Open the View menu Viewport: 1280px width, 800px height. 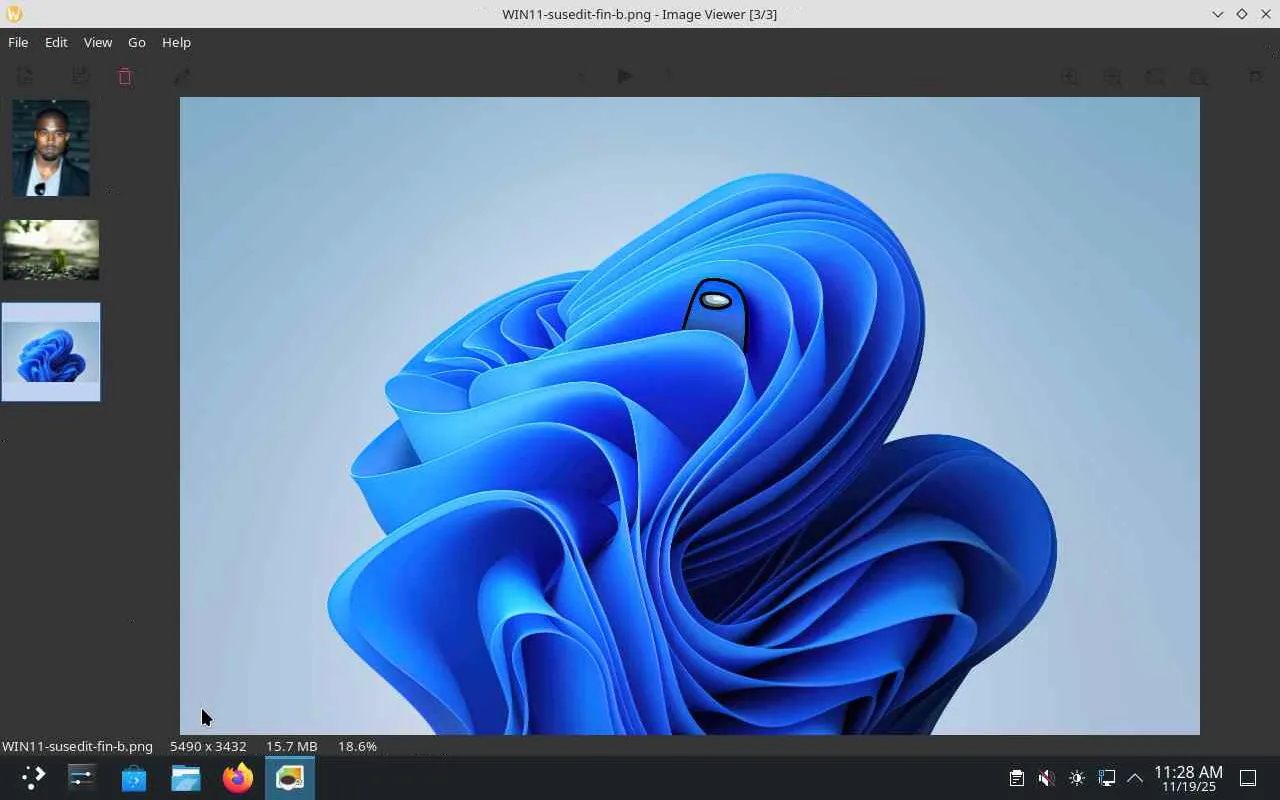tap(98, 42)
